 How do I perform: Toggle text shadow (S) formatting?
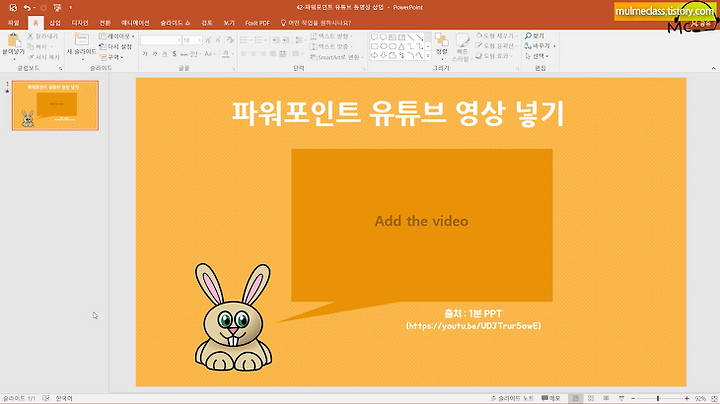174,54
